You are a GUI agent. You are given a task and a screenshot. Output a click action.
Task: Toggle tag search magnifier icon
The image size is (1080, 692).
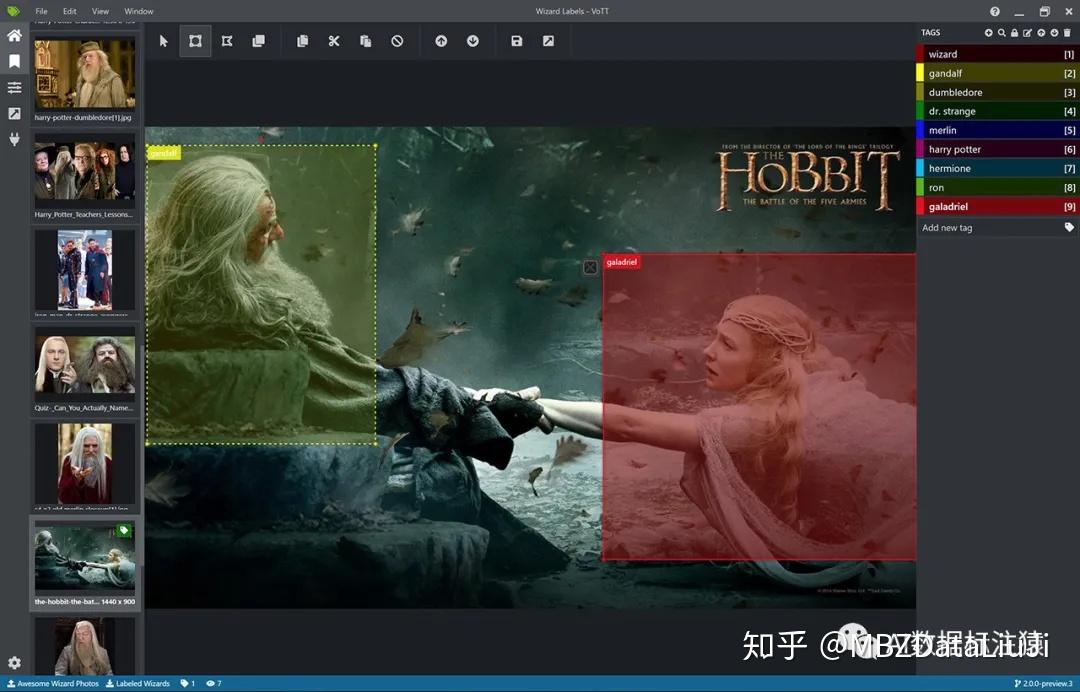point(1001,32)
